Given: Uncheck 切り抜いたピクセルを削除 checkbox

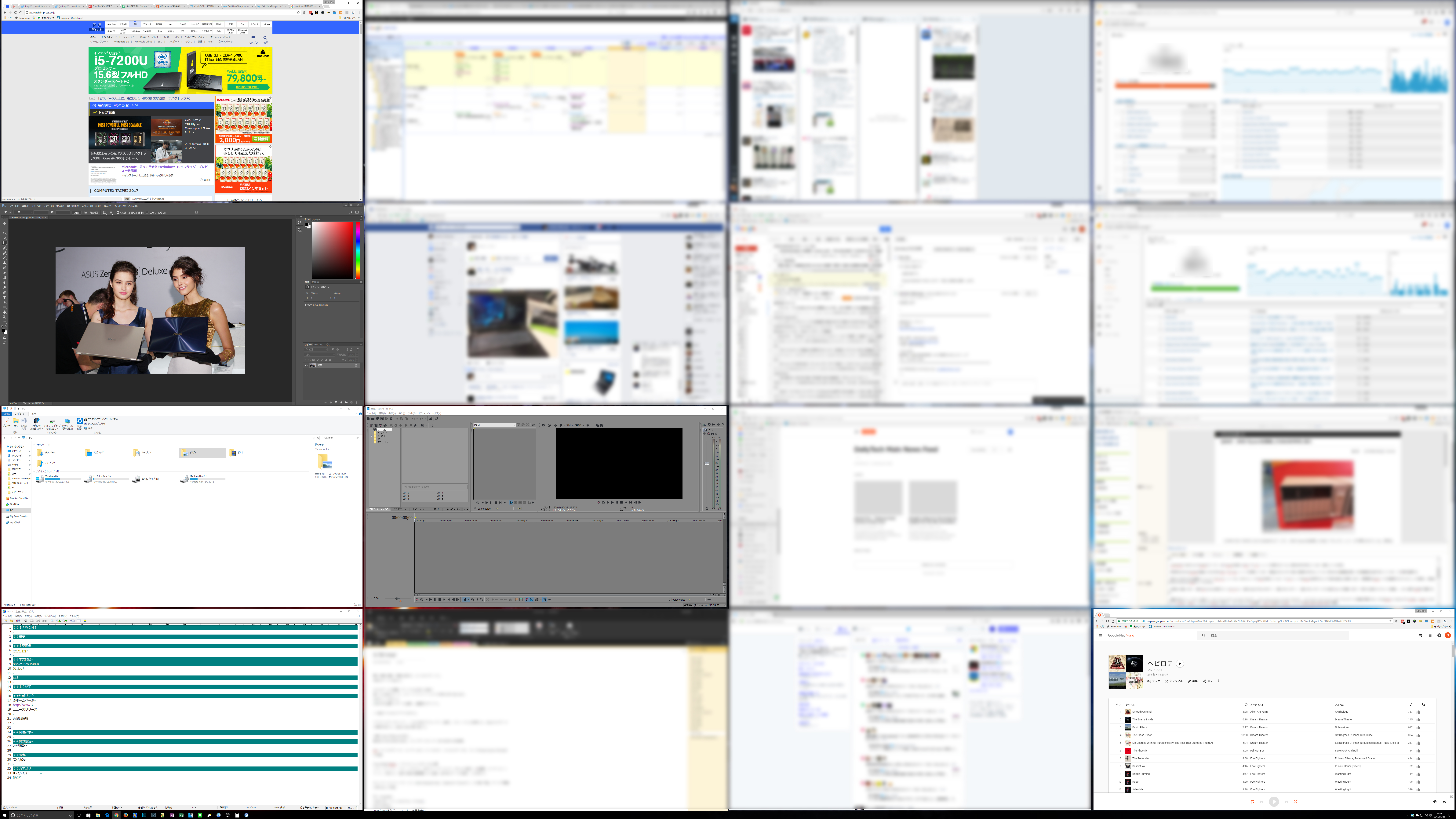Looking at the screenshot, I should click(x=118, y=213).
